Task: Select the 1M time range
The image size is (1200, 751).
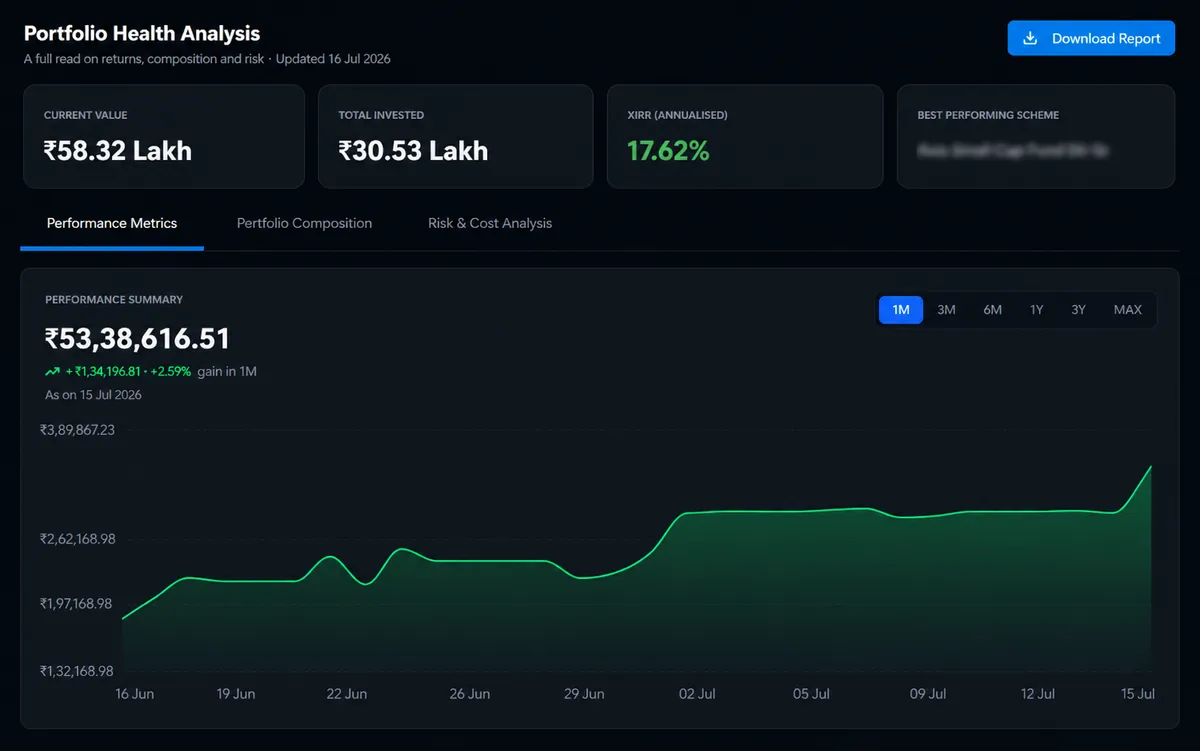Action: pos(901,310)
